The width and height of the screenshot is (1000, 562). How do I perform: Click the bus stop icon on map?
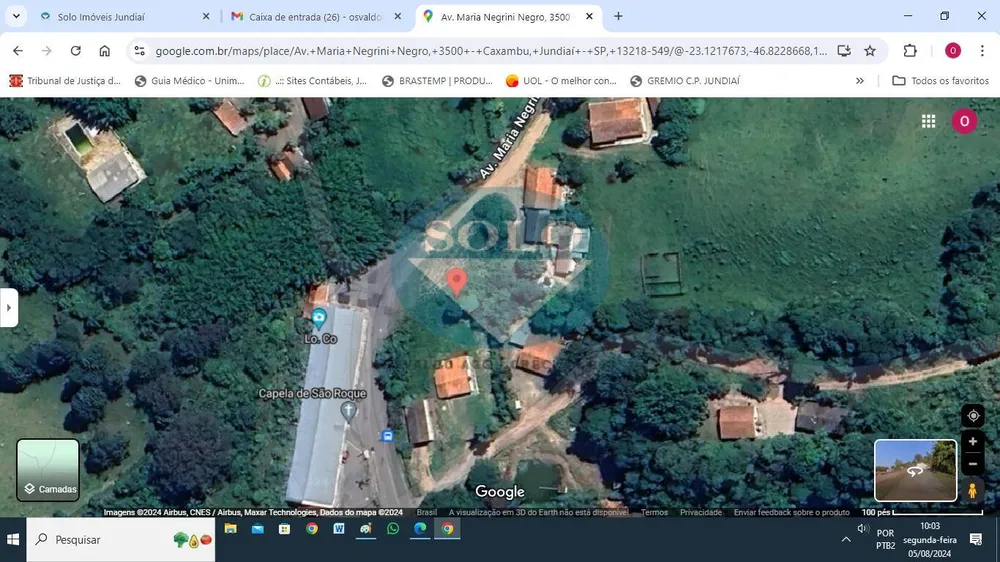click(x=387, y=436)
